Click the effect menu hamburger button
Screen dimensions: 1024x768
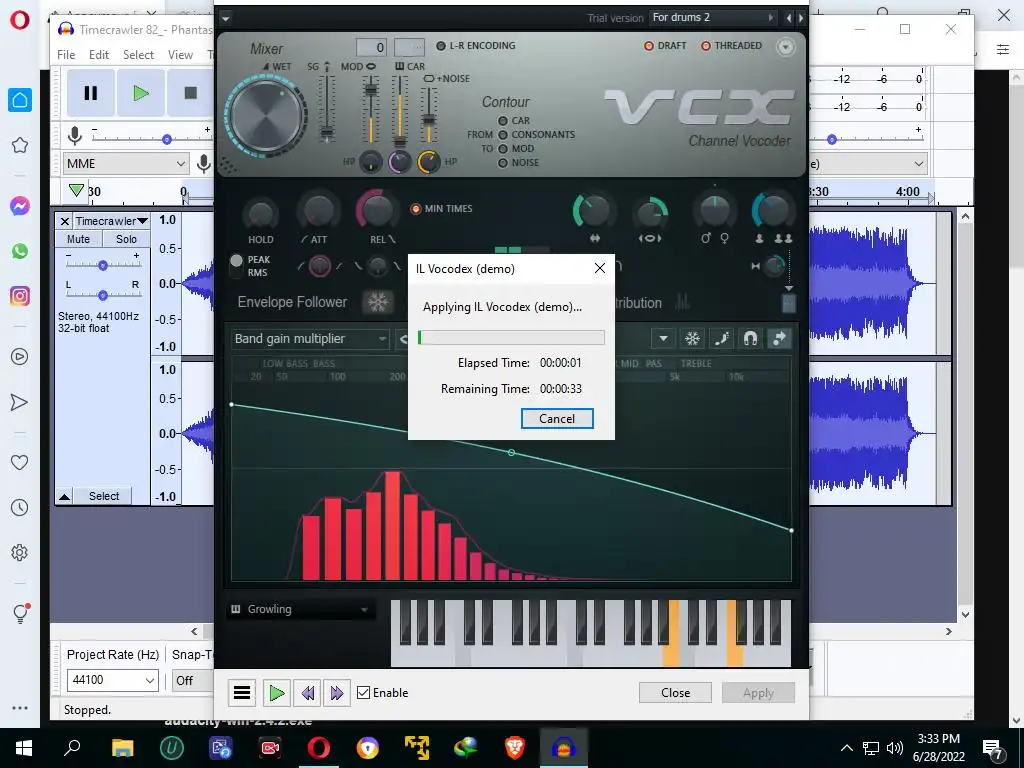pyautogui.click(x=242, y=692)
